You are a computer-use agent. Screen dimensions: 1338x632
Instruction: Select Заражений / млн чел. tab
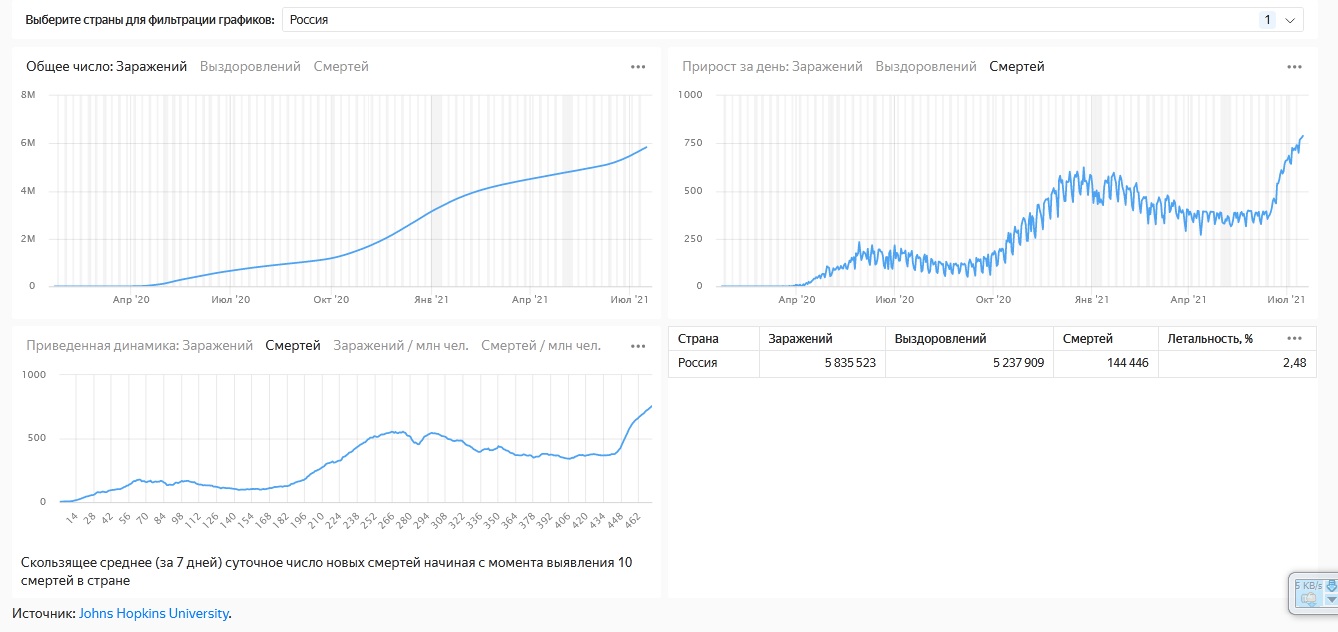coord(400,346)
